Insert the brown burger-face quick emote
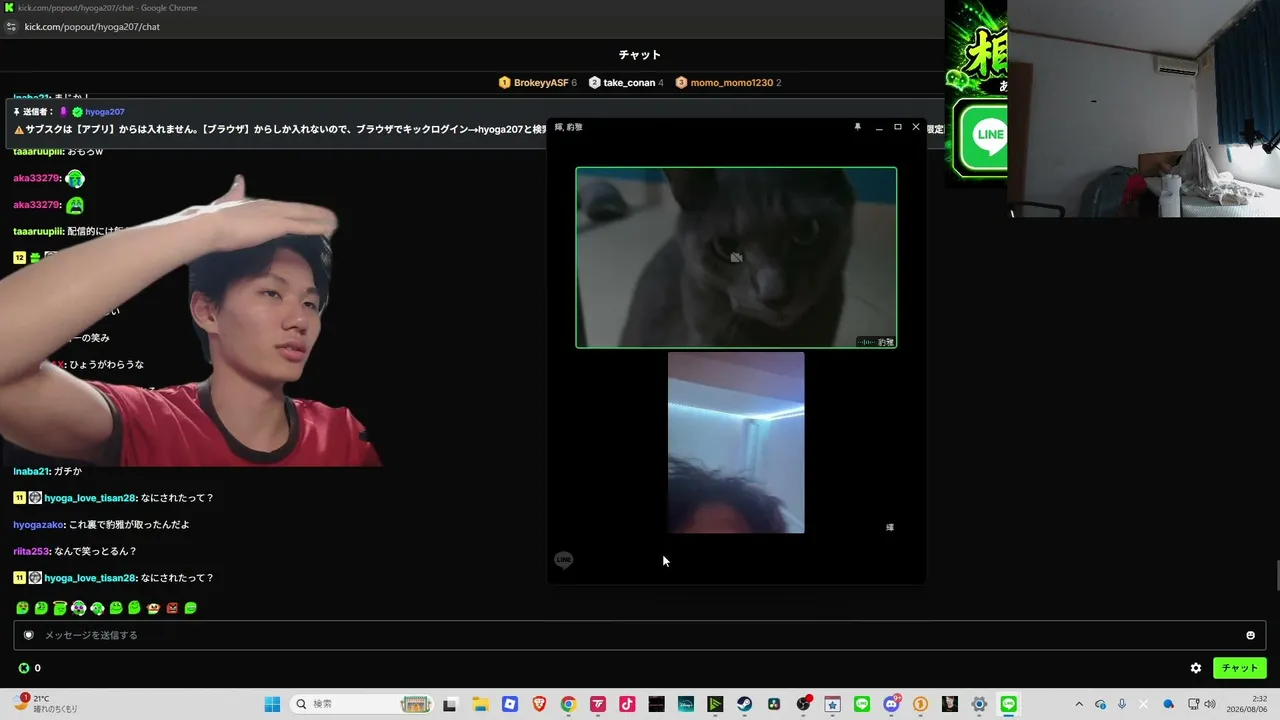This screenshot has height=720, width=1280. click(x=153, y=608)
